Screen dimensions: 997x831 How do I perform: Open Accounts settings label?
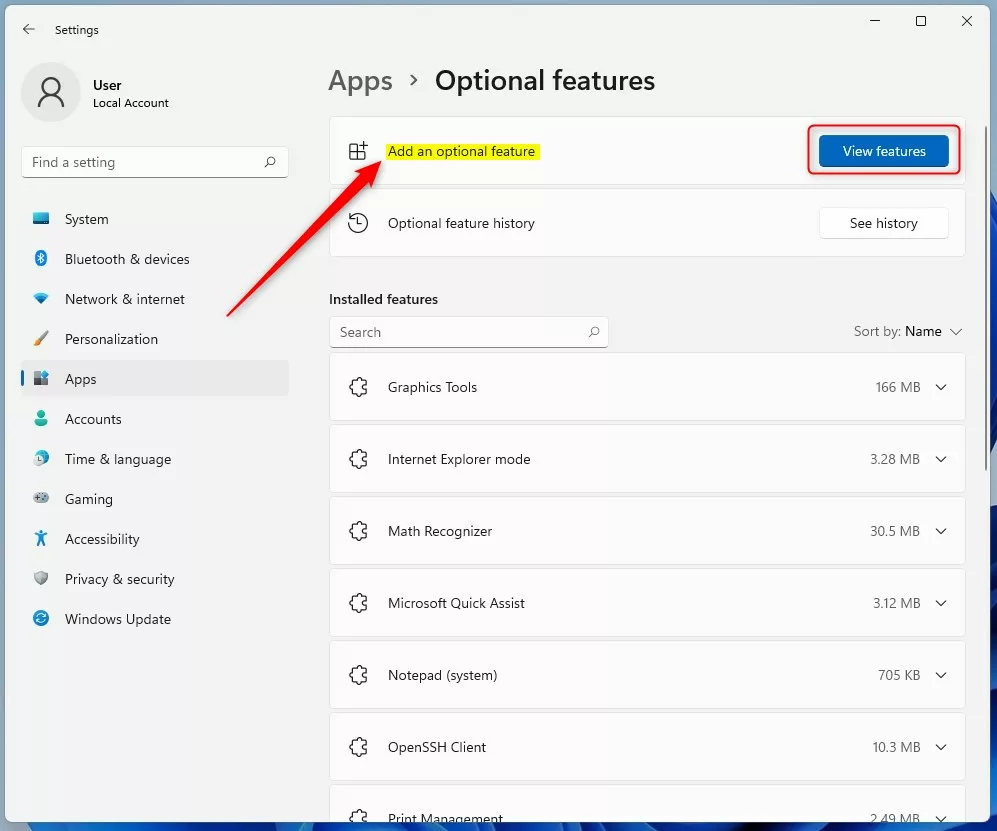click(93, 419)
